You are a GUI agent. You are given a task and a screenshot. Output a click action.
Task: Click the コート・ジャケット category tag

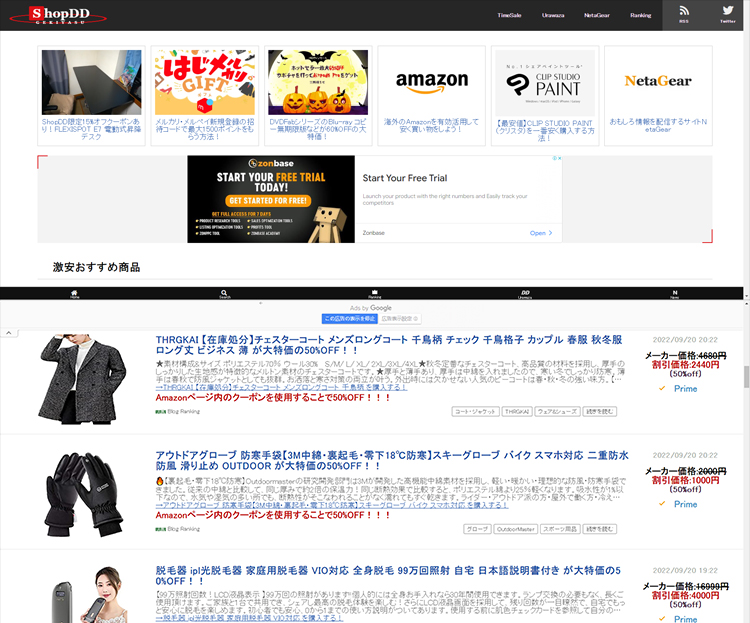(x=475, y=411)
